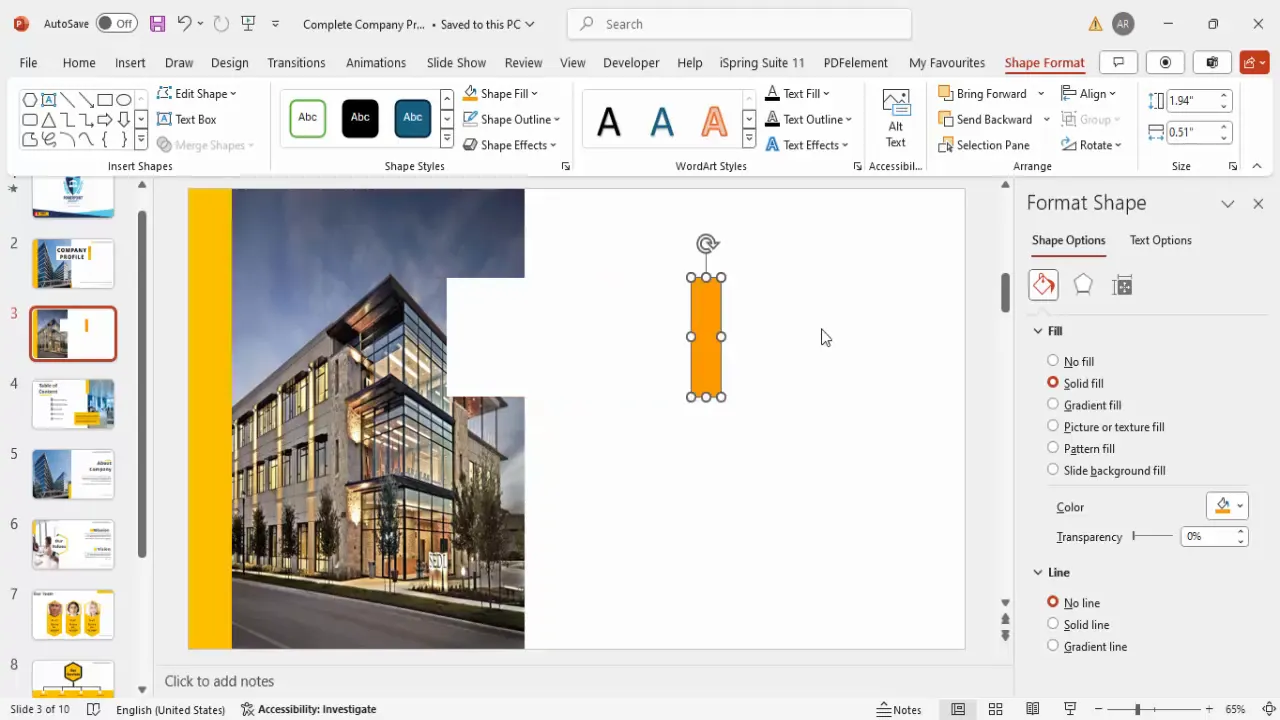Toggle AutoSave switch

pyautogui.click(x=117, y=23)
